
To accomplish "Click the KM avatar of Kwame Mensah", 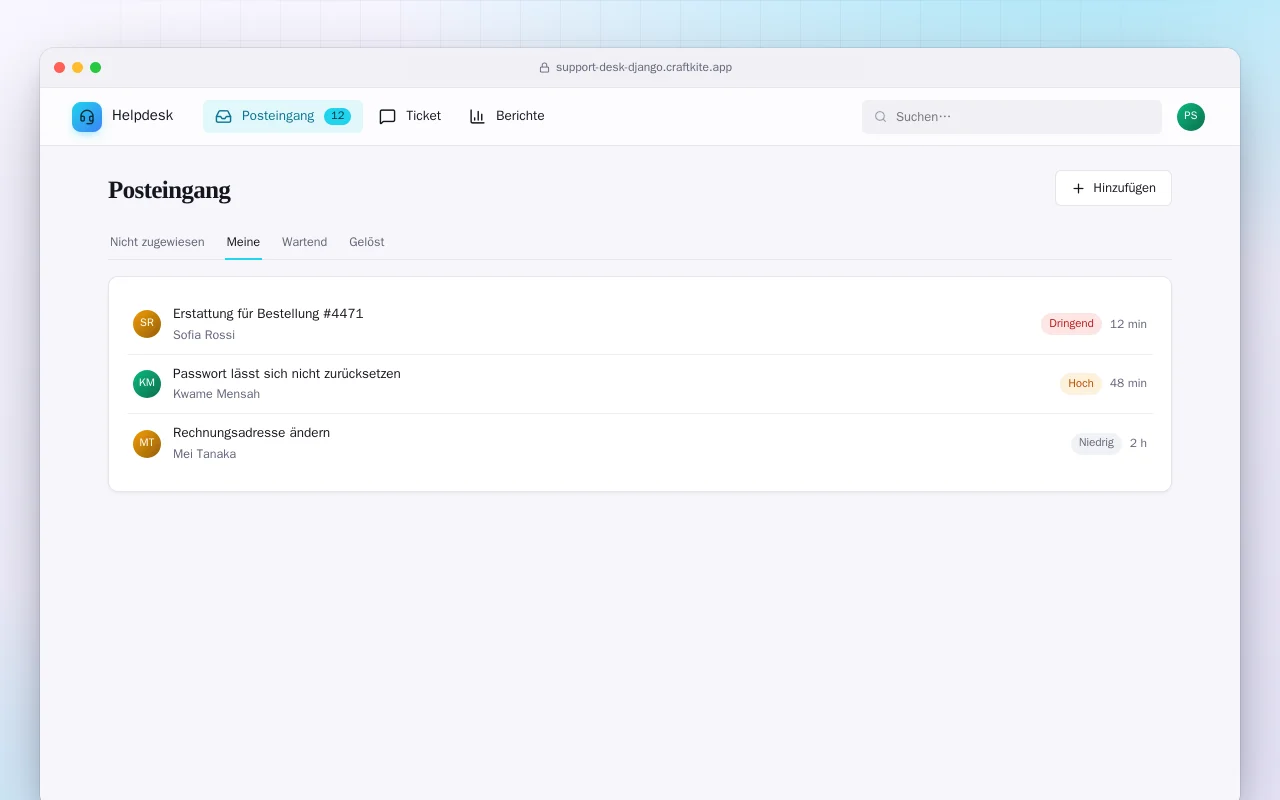I will 147,384.
